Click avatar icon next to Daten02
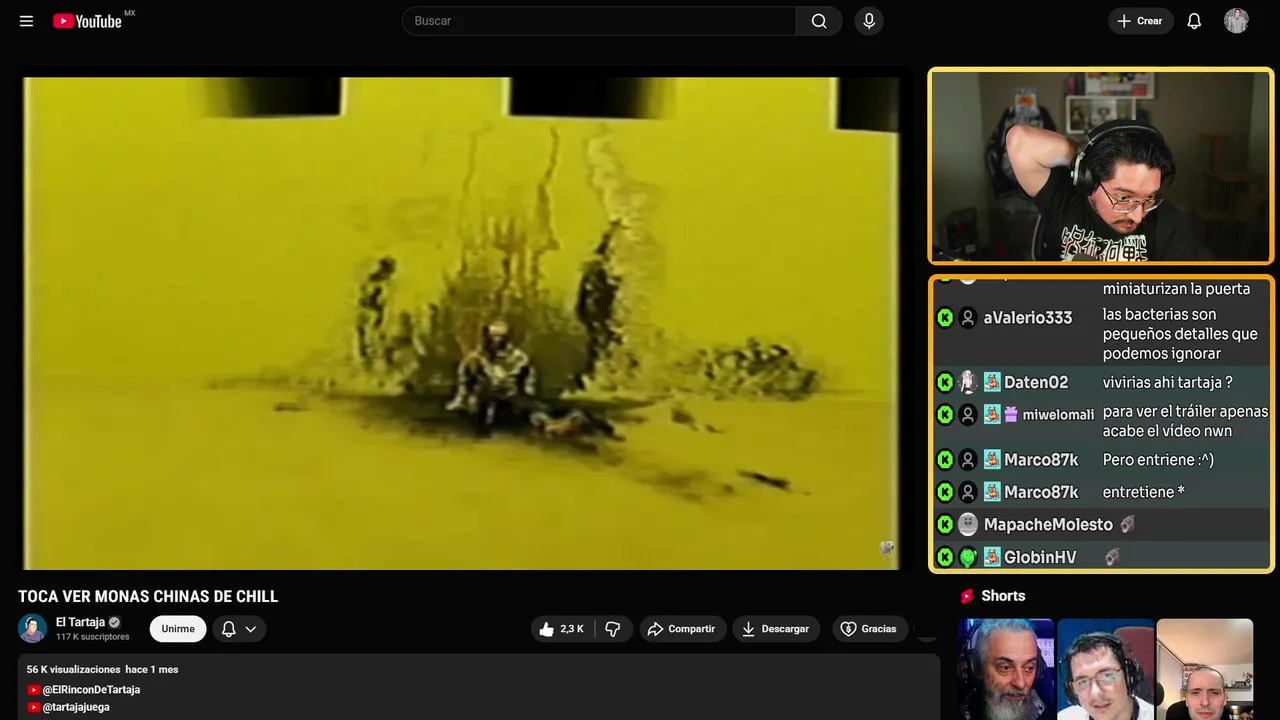Image resolution: width=1280 pixels, height=720 pixels. pyautogui.click(x=968, y=382)
